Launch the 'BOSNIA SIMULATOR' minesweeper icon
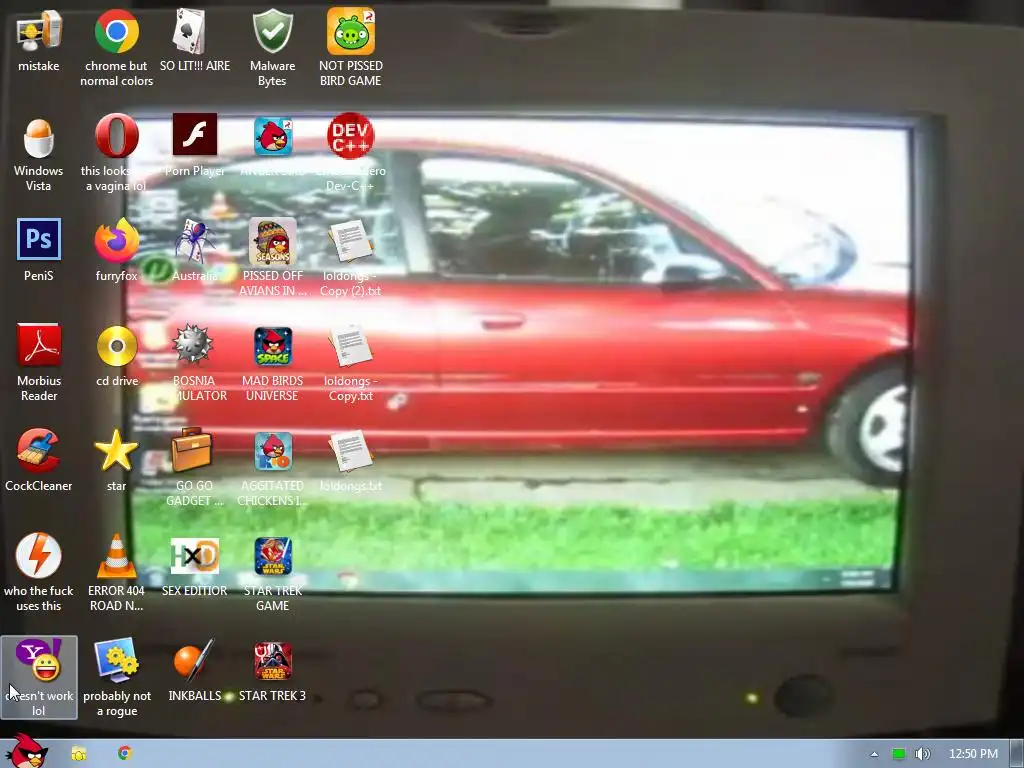The image size is (1024, 768). (x=193, y=344)
